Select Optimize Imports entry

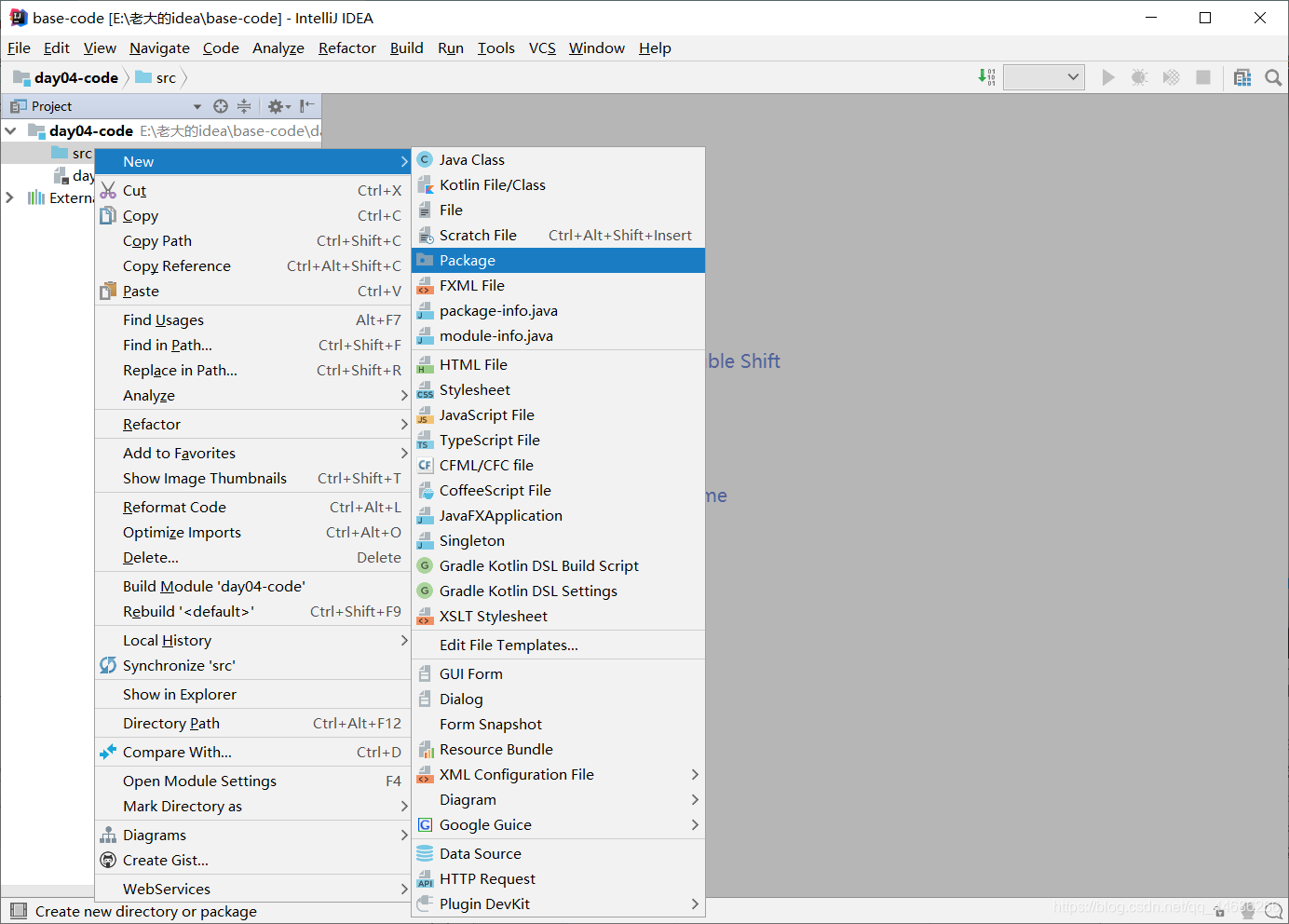point(252,533)
